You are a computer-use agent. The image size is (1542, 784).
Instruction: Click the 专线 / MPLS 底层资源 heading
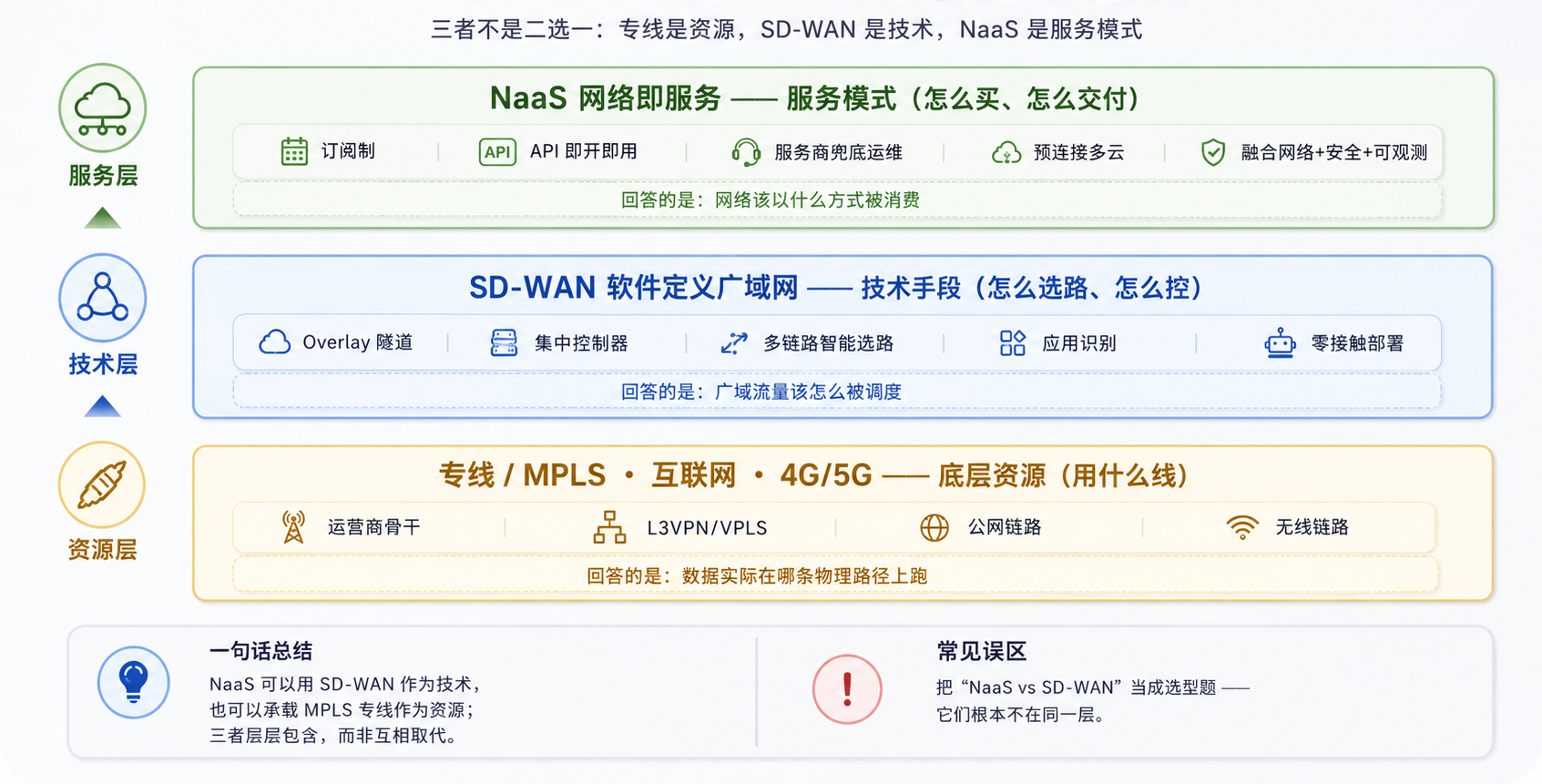click(x=813, y=475)
